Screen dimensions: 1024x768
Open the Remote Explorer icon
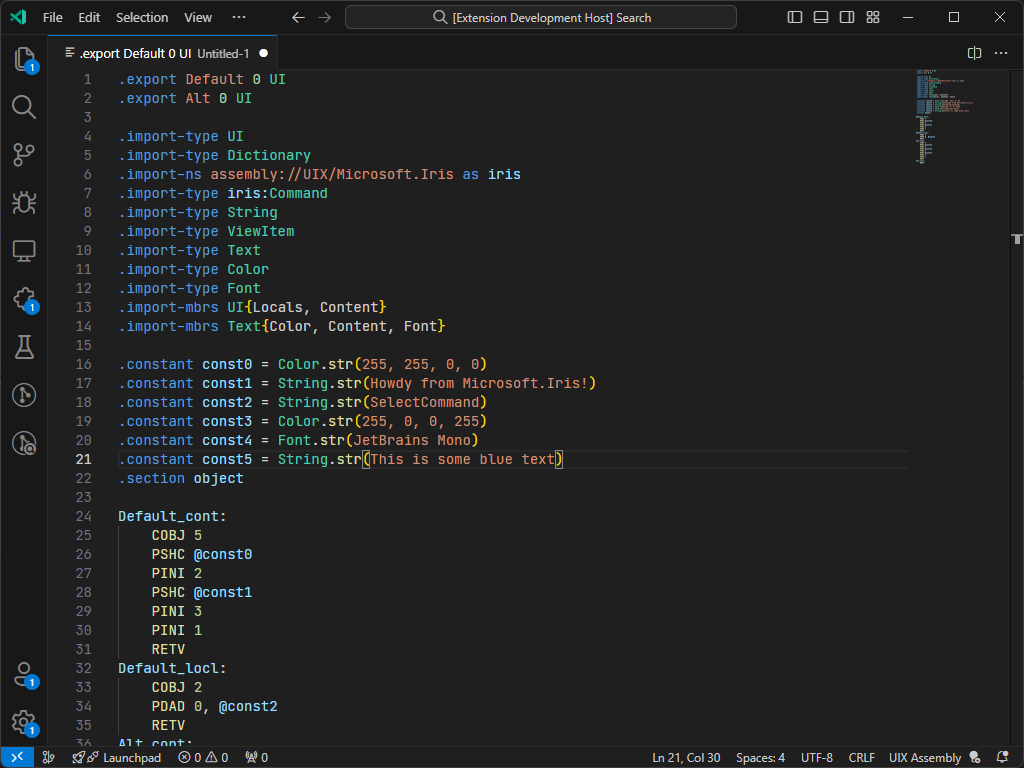pyautogui.click(x=23, y=251)
